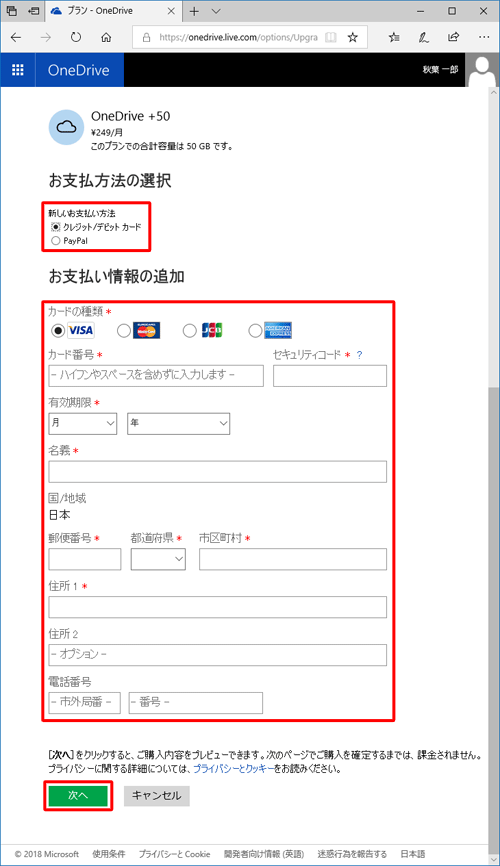Open reading view book icon
The image size is (500, 866).
(330, 37)
